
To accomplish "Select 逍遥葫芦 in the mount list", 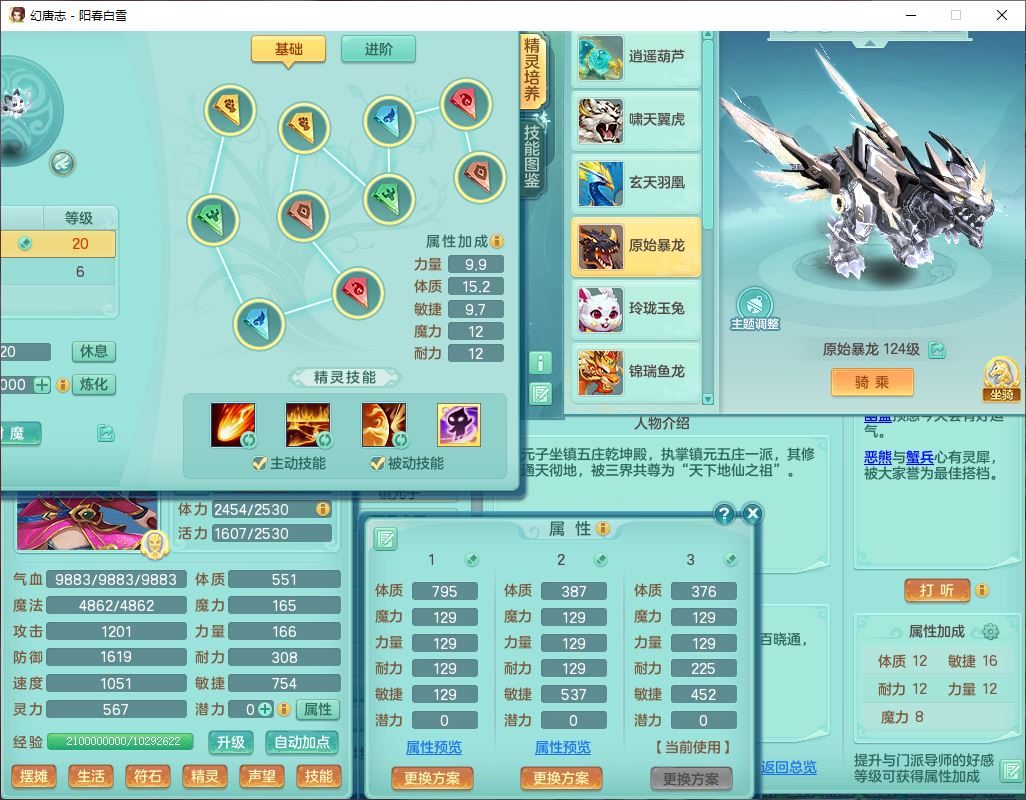I will point(635,58).
